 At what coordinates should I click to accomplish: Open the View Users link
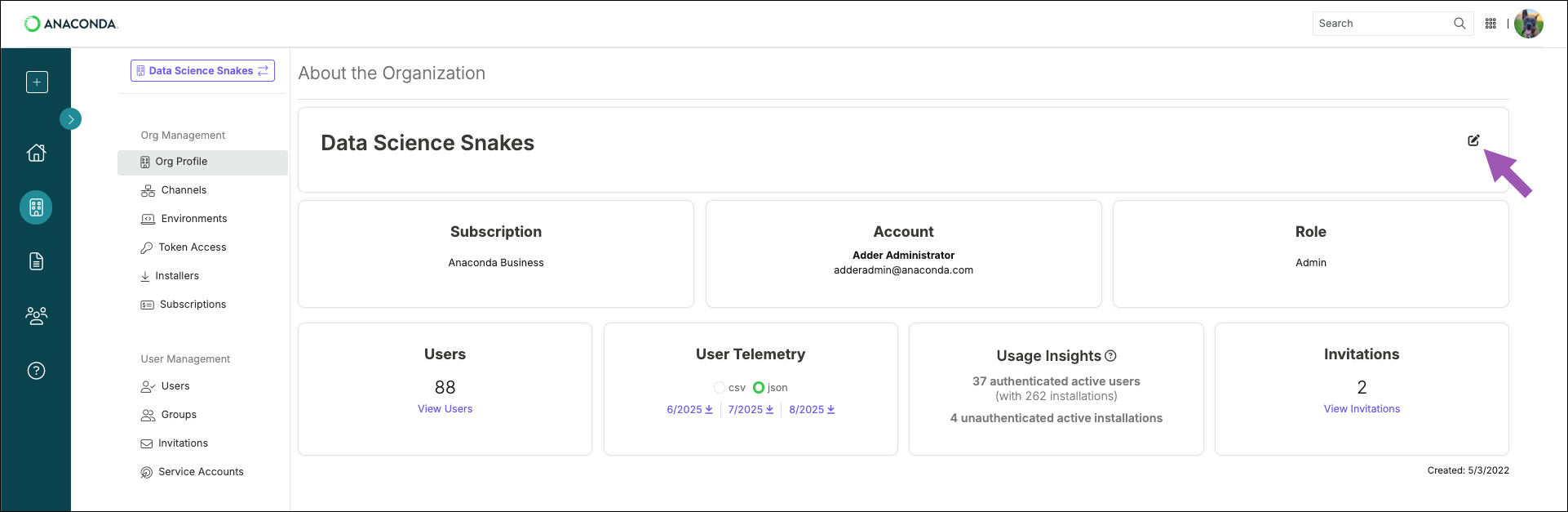point(445,409)
